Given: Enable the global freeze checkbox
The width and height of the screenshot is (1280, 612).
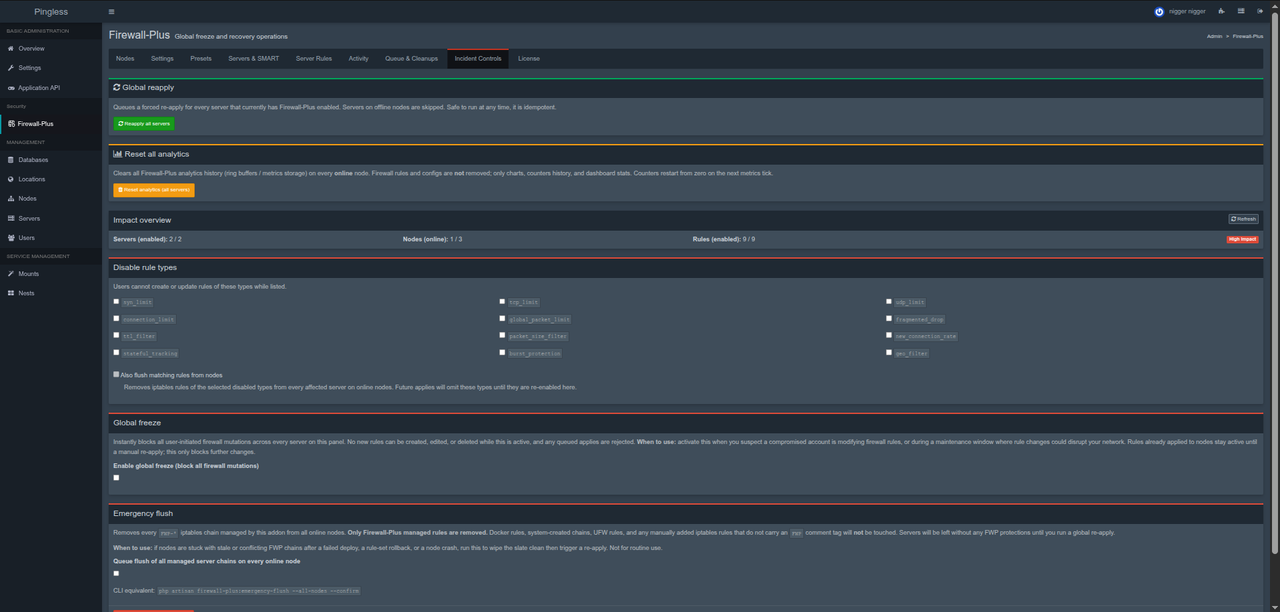Looking at the screenshot, I should coord(116,477).
